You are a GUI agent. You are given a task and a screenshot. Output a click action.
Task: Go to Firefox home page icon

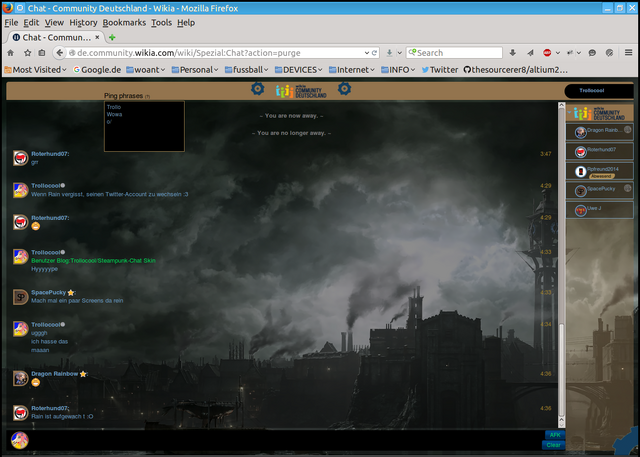11,53
